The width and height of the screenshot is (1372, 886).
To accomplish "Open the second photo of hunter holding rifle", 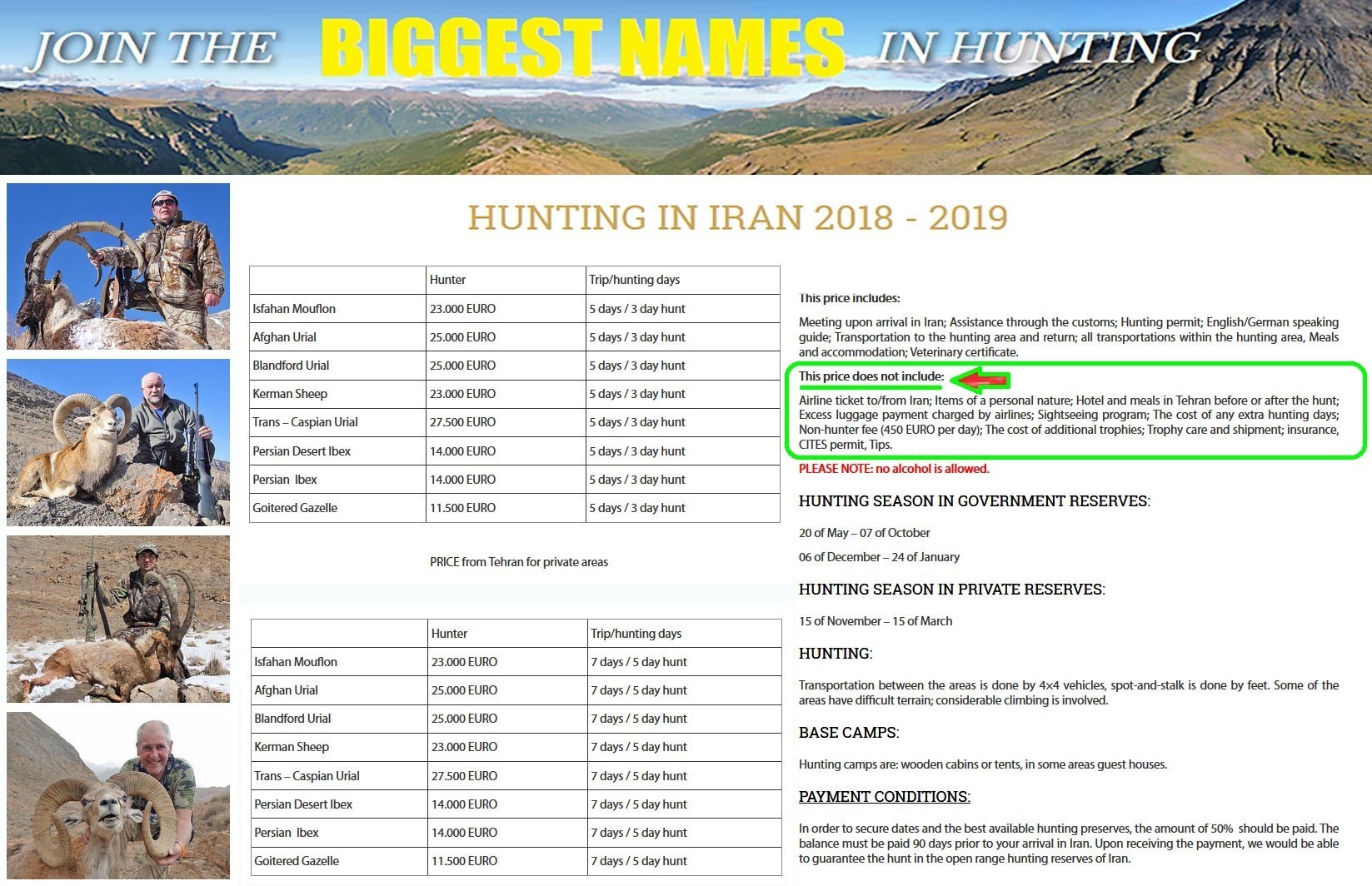I will point(118,442).
